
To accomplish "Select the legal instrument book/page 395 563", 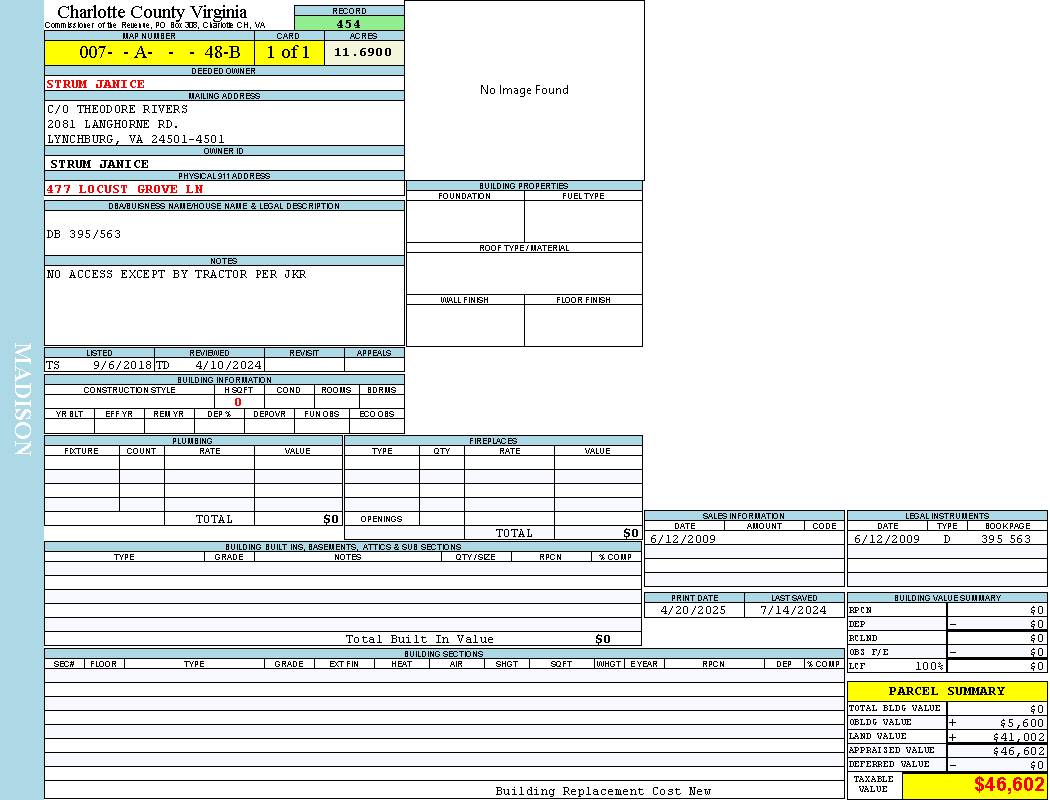I will (1005, 539).
